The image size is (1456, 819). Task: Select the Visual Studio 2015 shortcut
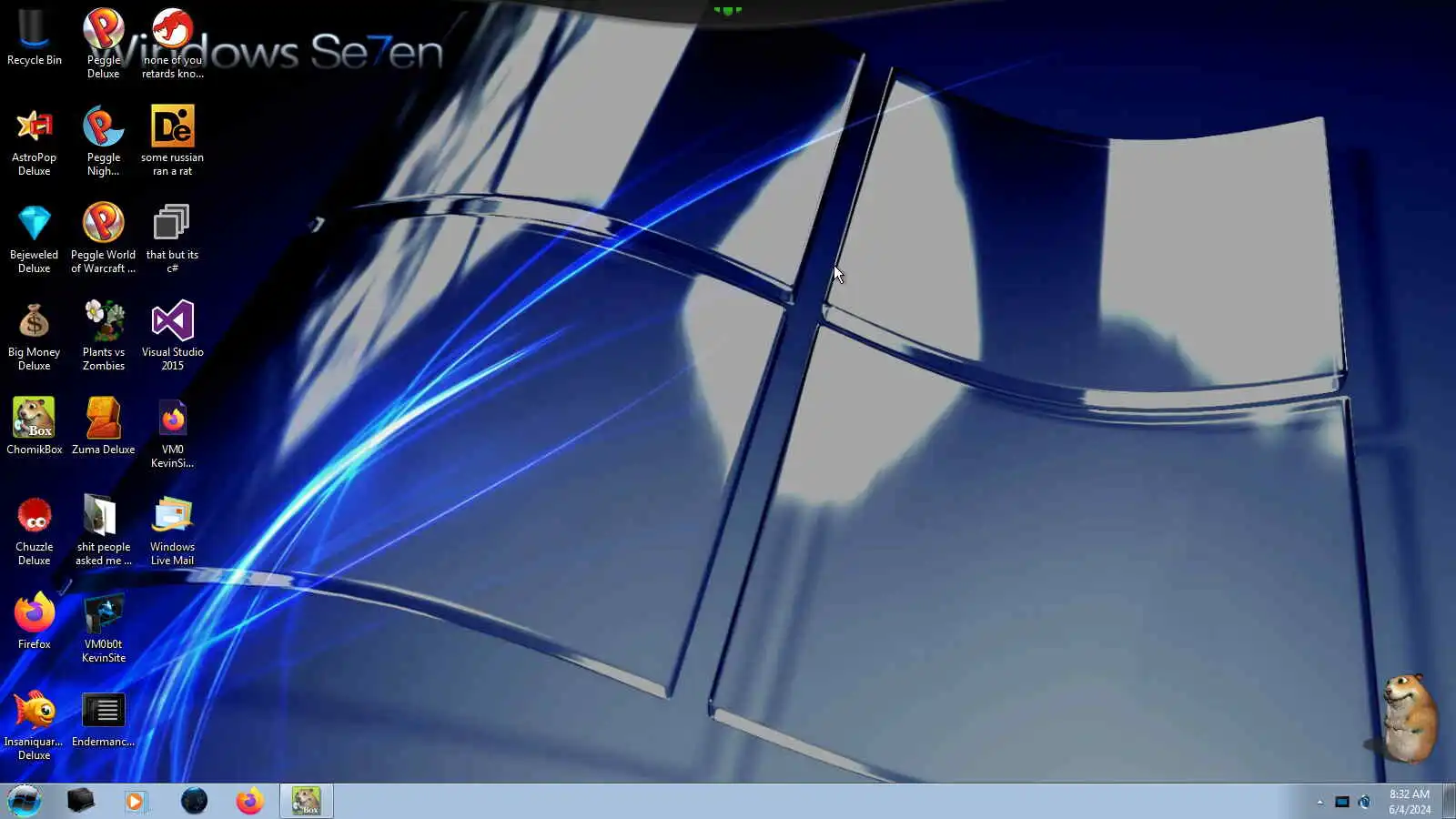pyautogui.click(x=172, y=336)
